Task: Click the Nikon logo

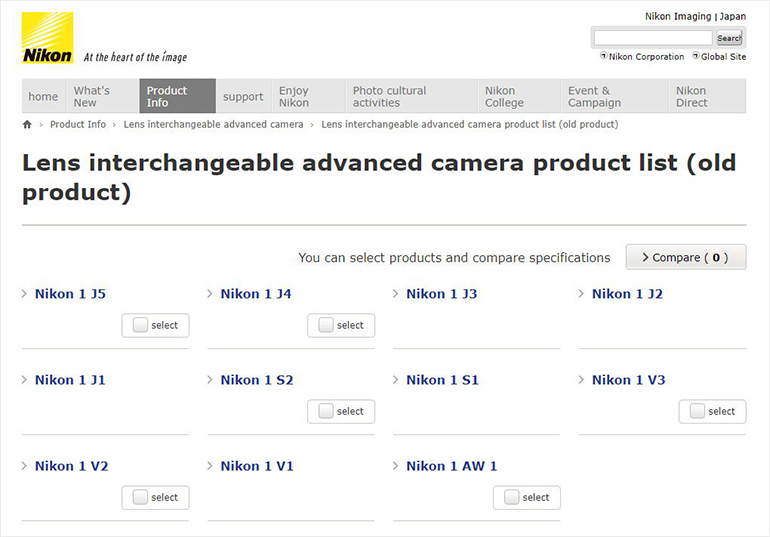Action: [47, 38]
